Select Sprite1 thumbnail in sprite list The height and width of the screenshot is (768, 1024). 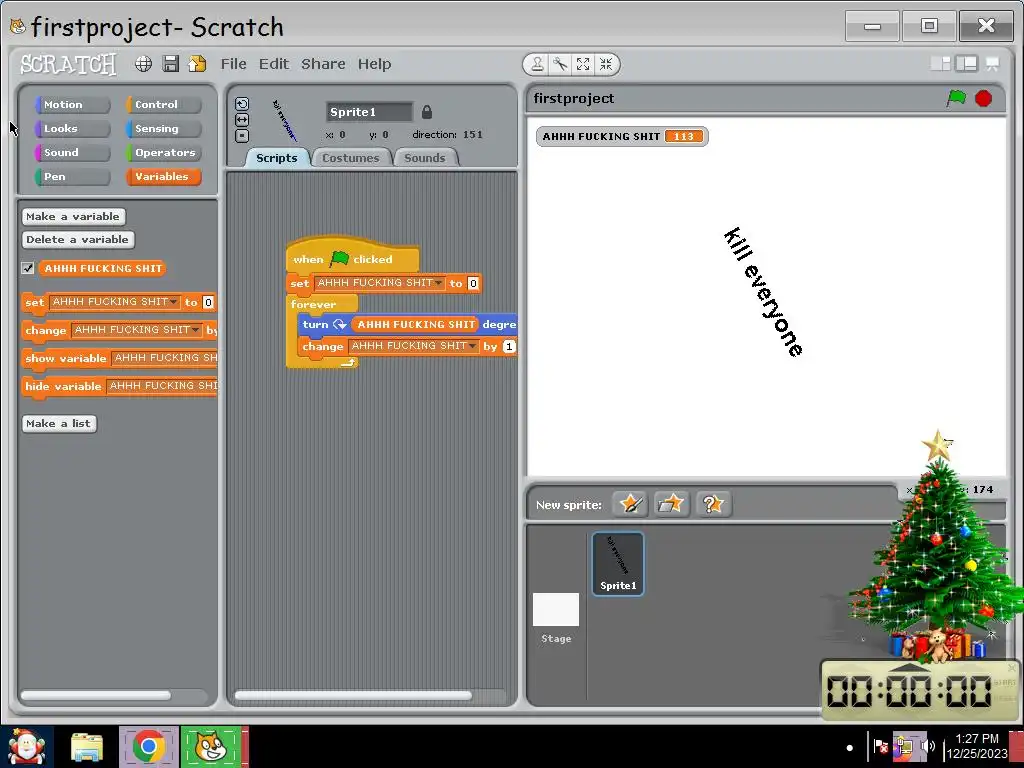tap(618, 564)
